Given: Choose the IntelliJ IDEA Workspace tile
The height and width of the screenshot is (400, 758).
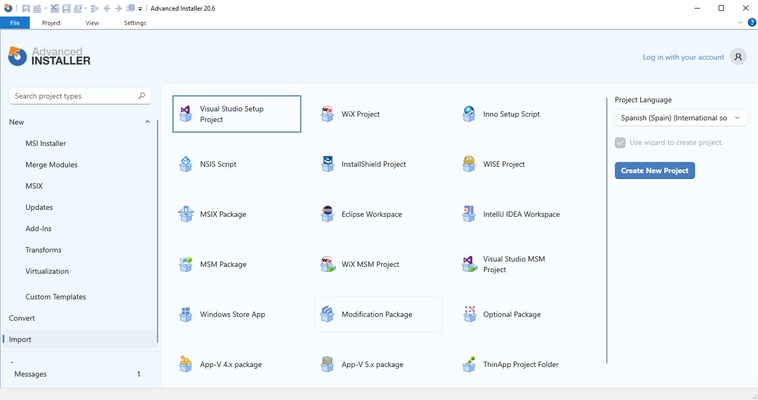Looking at the screenshot, I should [520, 214].
